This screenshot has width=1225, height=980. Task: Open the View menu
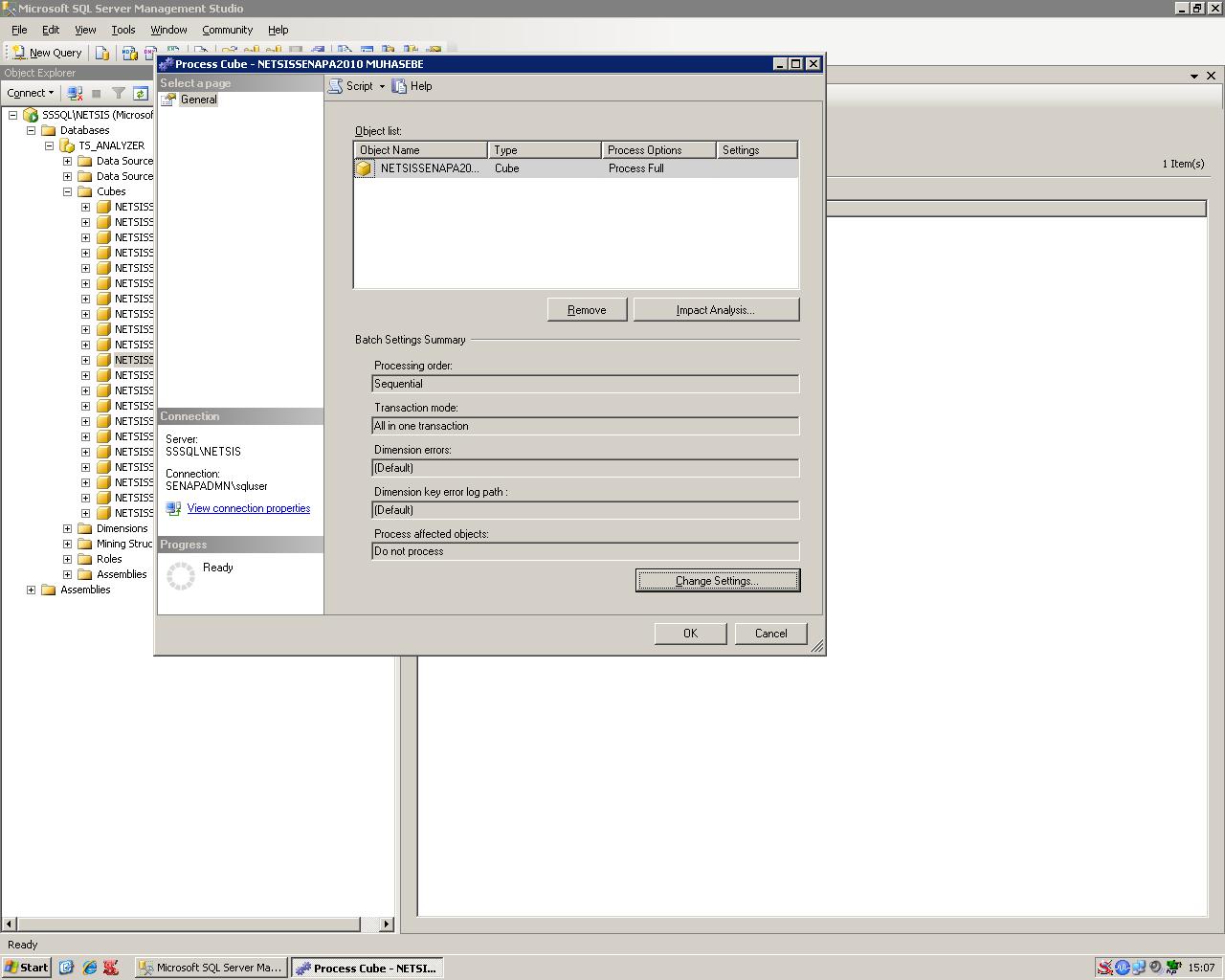[85, 30]
